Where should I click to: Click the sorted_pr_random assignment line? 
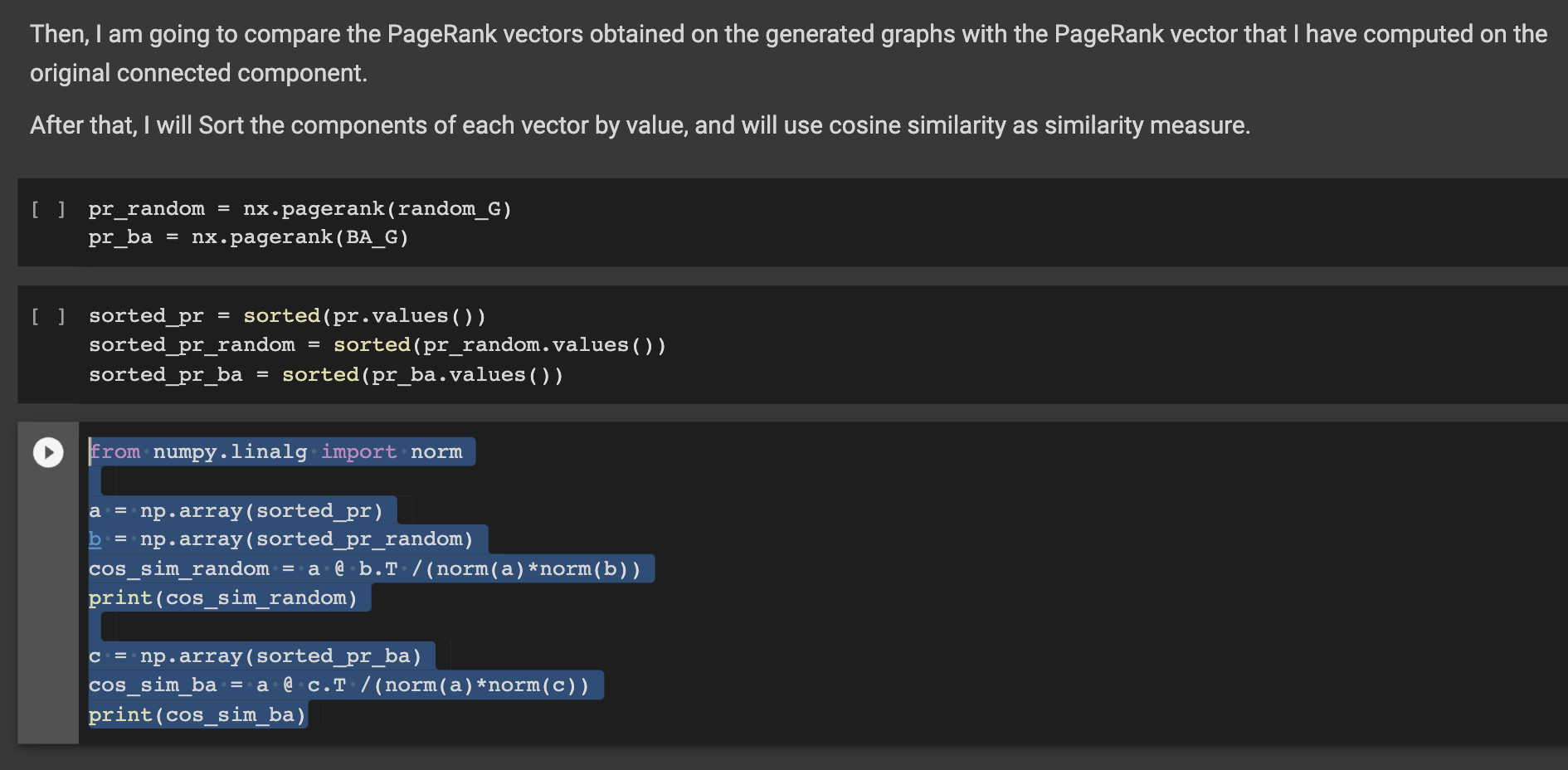(x=377, y=344)
